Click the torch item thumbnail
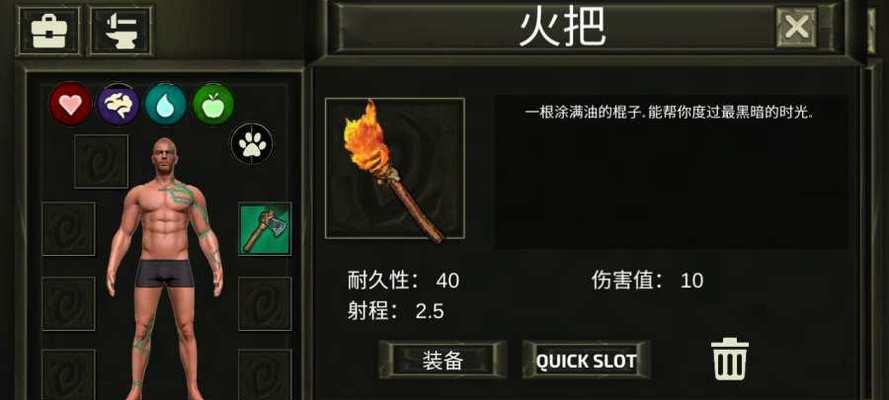This screenshot has height=400, width=889. 395,168
